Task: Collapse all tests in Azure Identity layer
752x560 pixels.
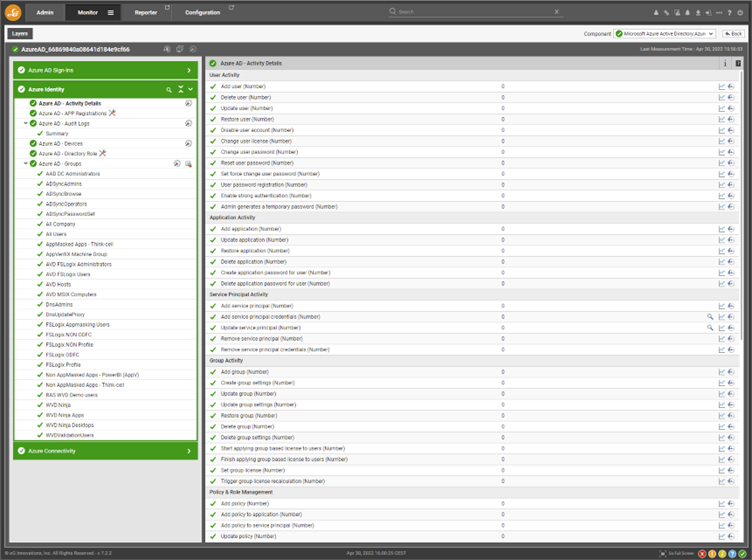Action: pyautogui.click(x=181, y=89)
